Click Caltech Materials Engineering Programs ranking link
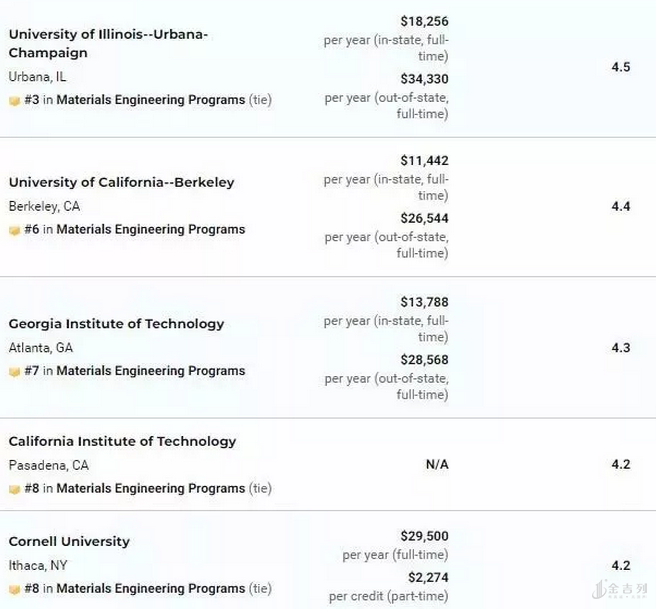 (150, 489)
